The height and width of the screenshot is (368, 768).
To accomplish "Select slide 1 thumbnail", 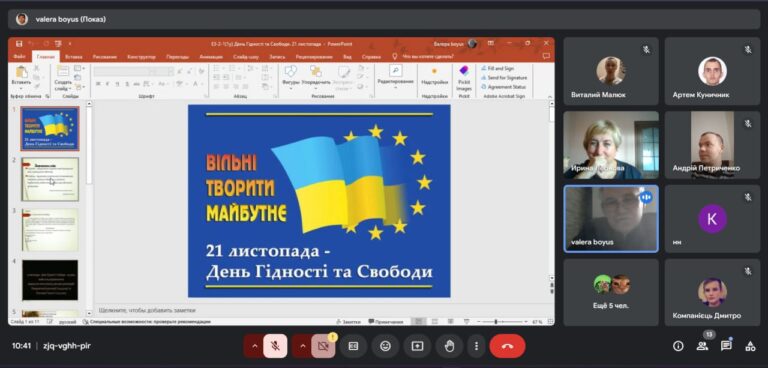I will tap(50, 128).
